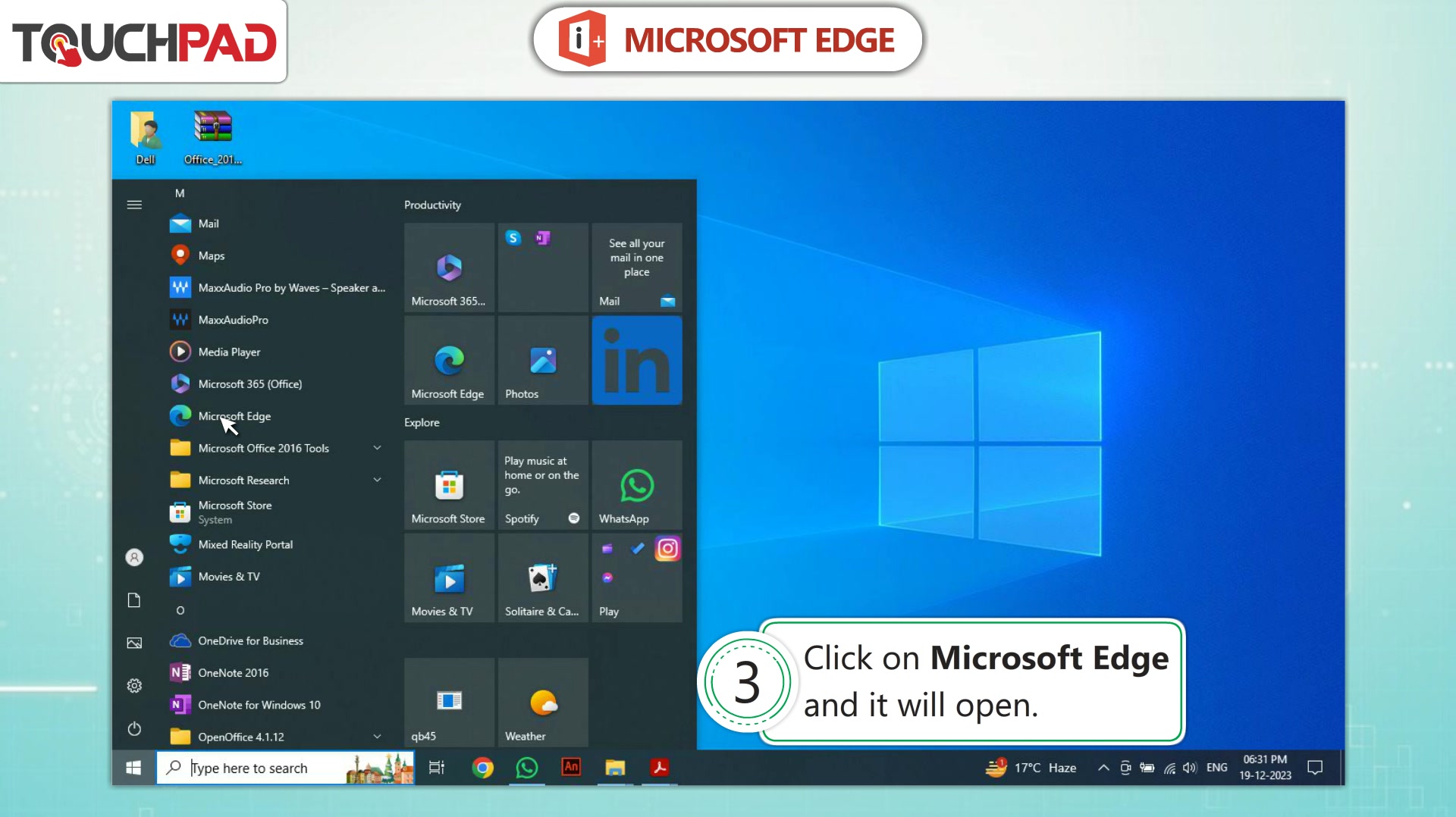This screenshot has height=817, width=1456.
Task: Open Documents from Start sidebar
Action: (134, 600)
